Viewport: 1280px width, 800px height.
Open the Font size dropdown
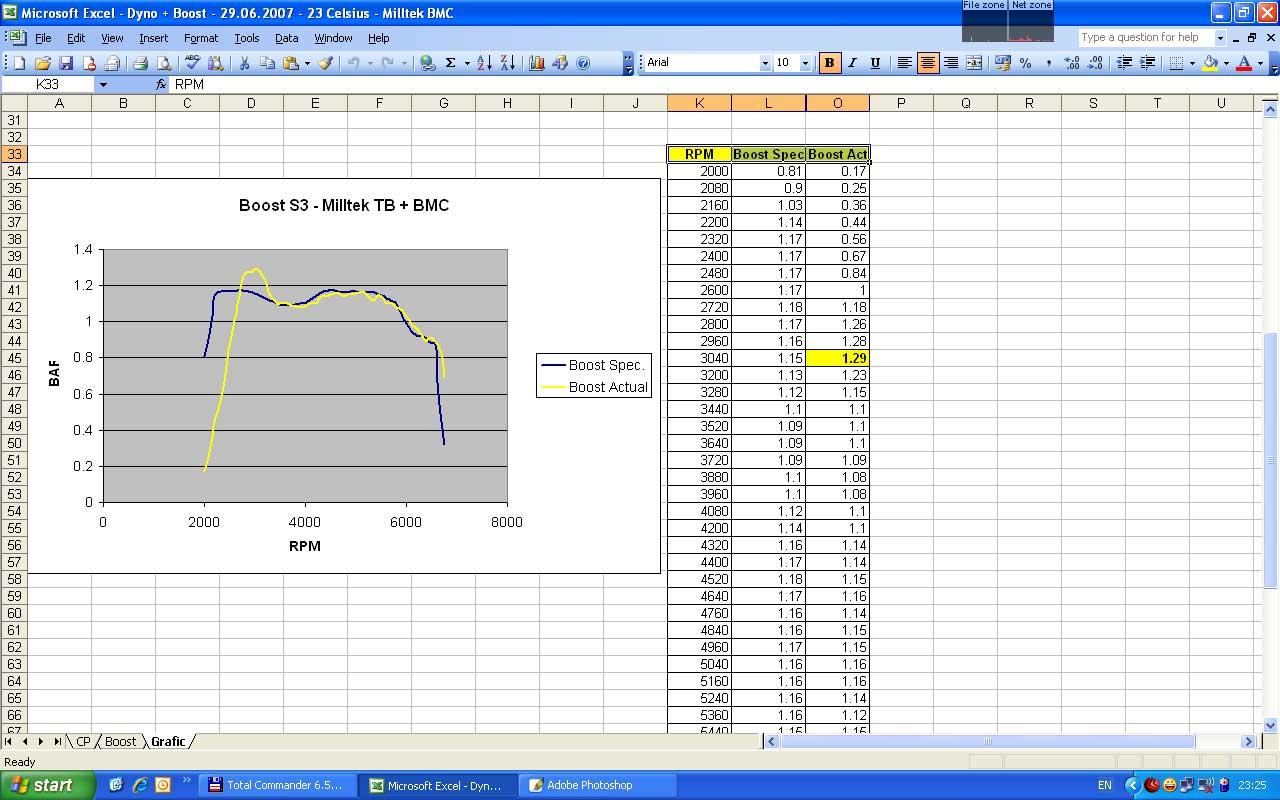[x=805, y=63]
